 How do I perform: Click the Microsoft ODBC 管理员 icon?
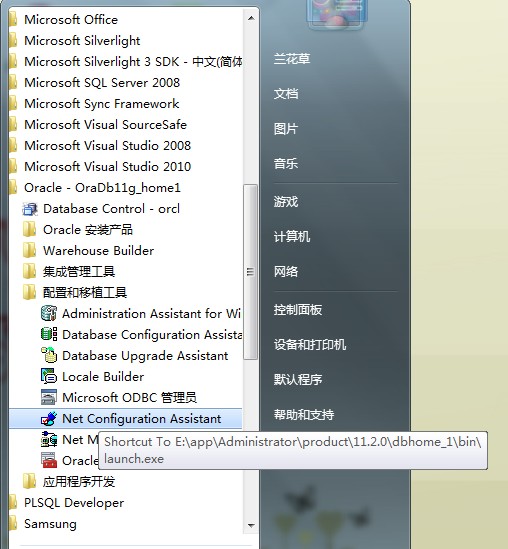(49, 397)
